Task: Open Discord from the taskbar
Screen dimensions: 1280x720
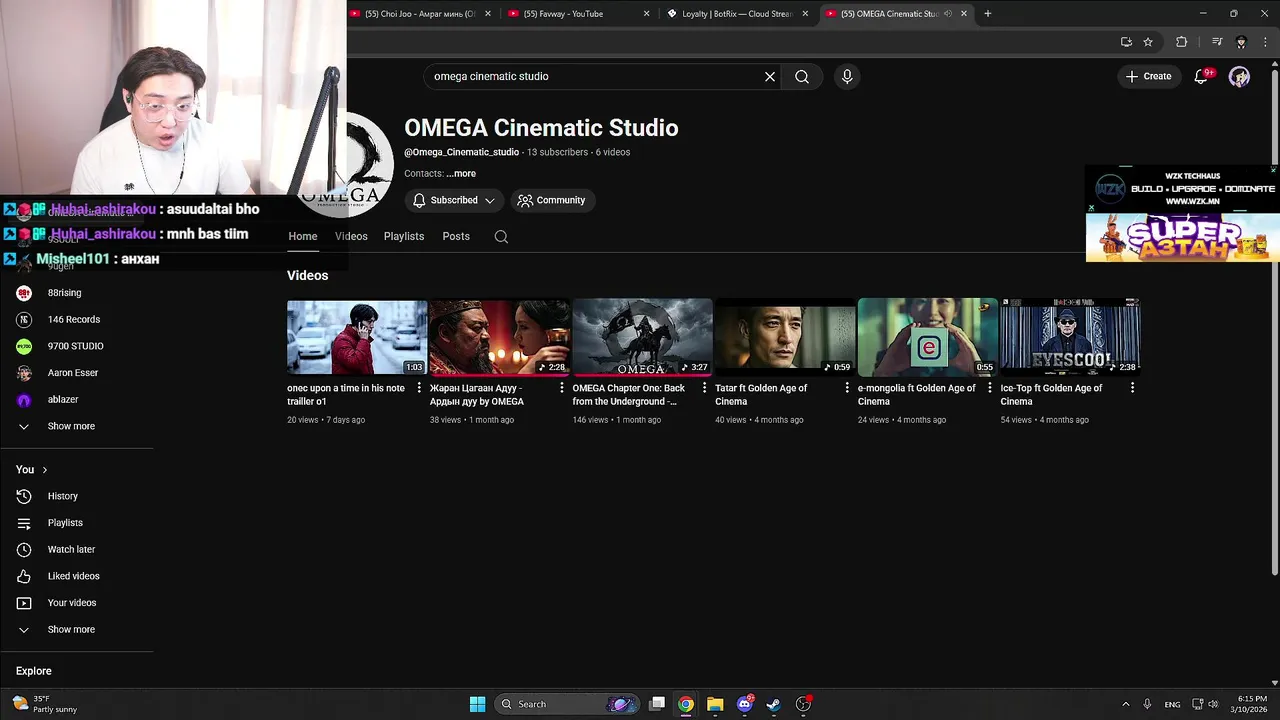Action: point(744,704)
